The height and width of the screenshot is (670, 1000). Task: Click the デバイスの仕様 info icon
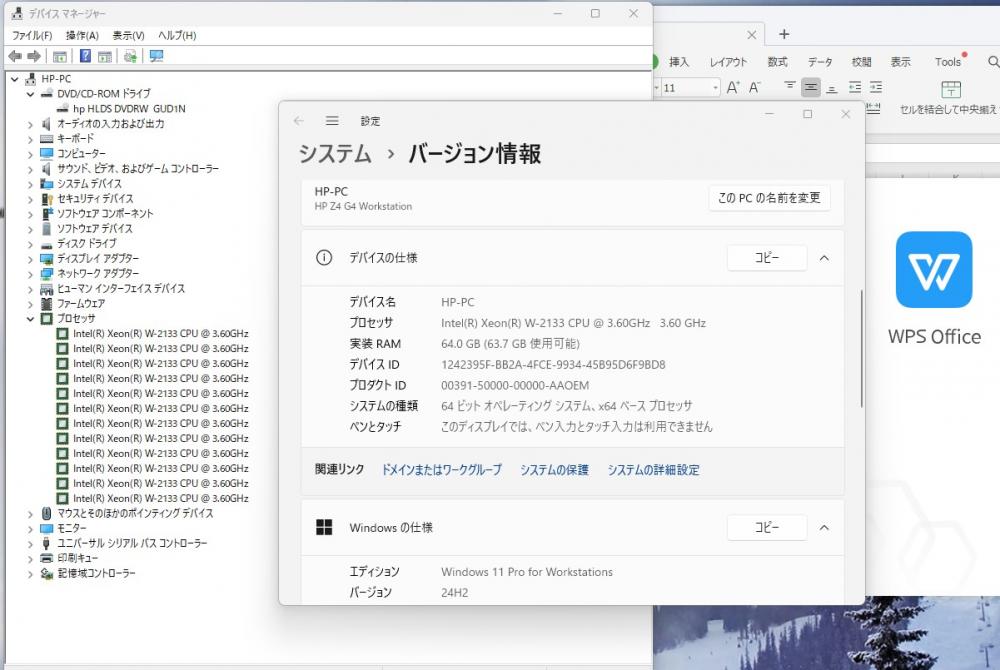pos(324,258)
